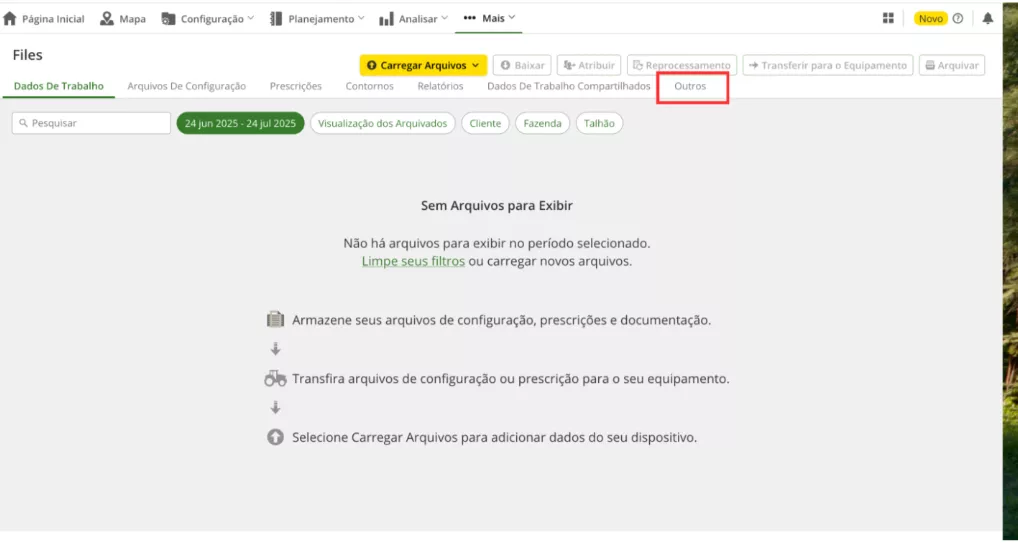1018x543 pixels.
Task: Open the Carregar Arquivos dropdown
Action: tap(423, 65)
